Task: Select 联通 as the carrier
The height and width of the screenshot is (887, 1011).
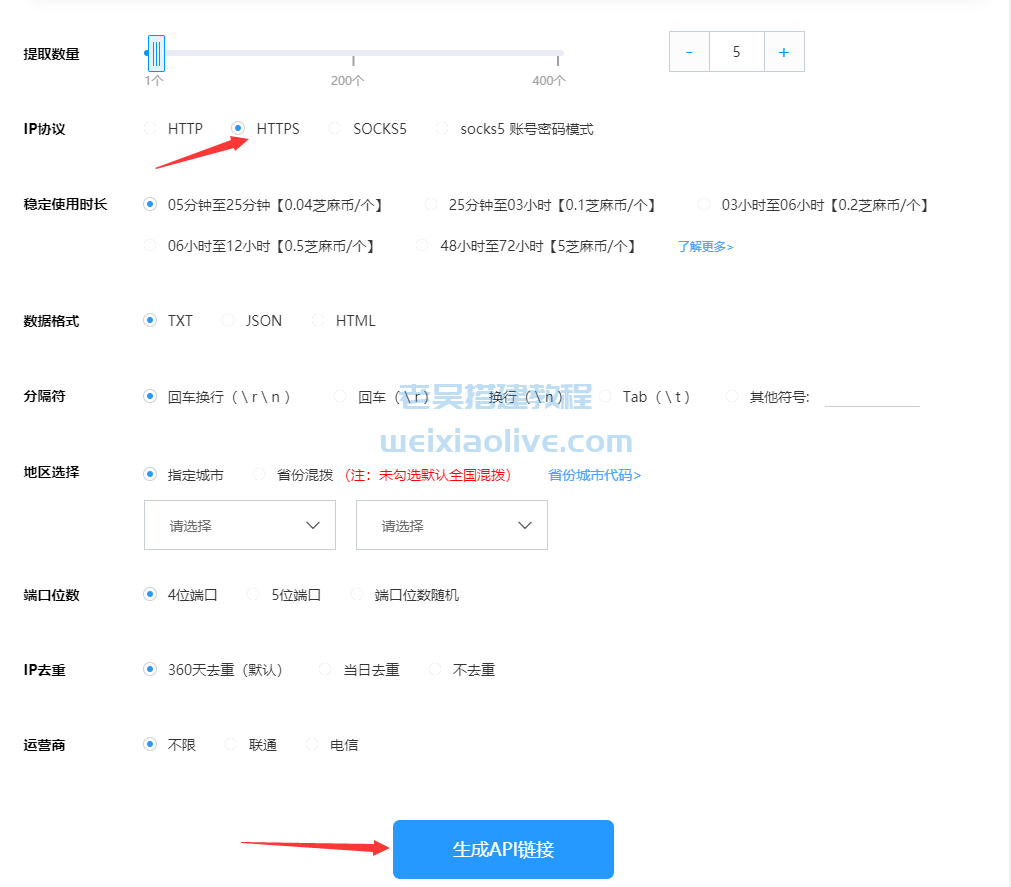Action: pyautogui.click(x=231, y=744)
